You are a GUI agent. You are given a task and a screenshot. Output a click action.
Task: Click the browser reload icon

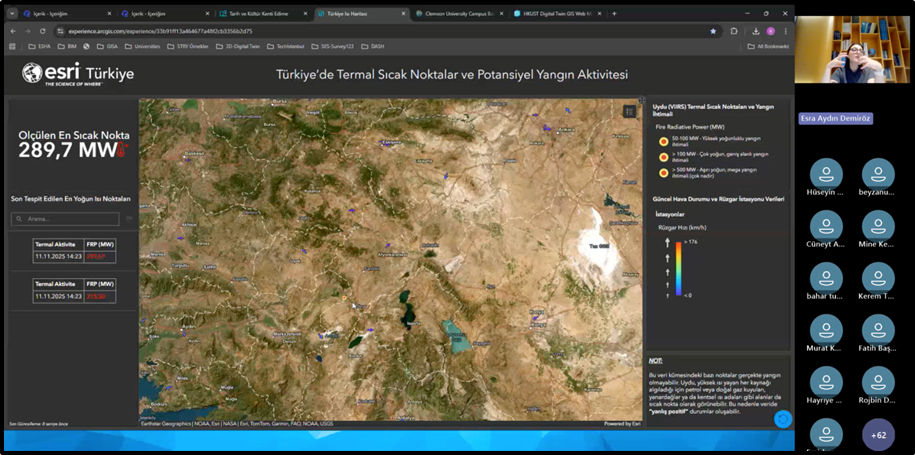click(x=41, y=32)
